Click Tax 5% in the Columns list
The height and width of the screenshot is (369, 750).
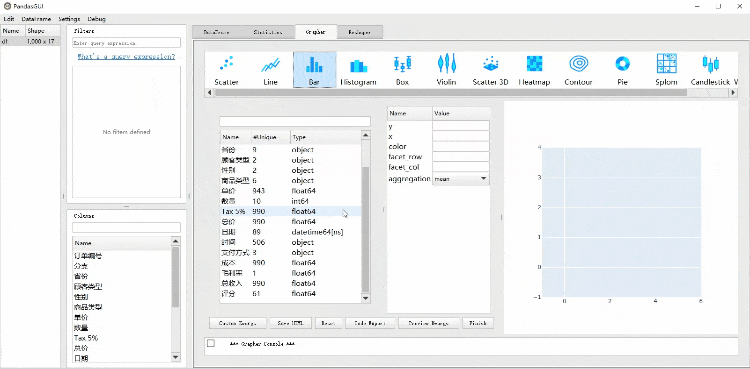tap(86, 338)
